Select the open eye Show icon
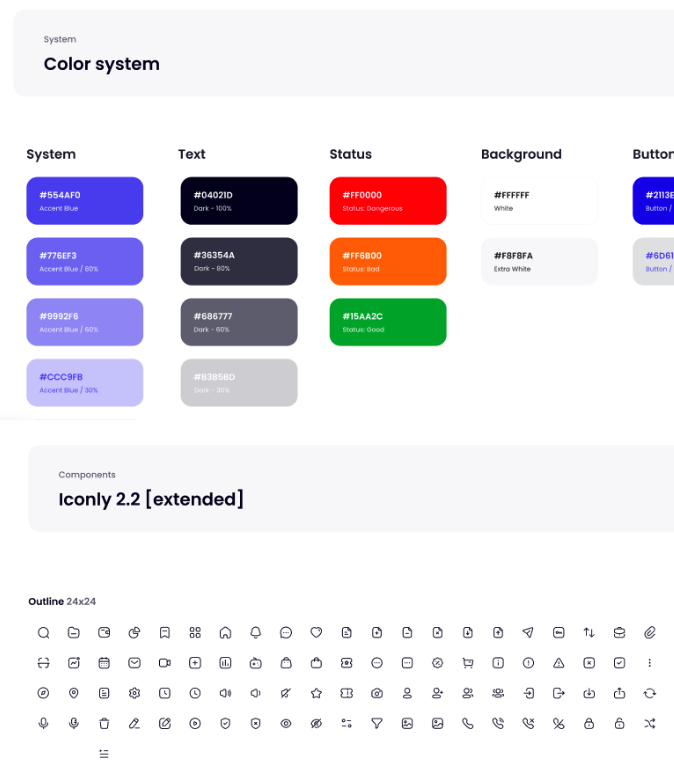 point(286,723)
